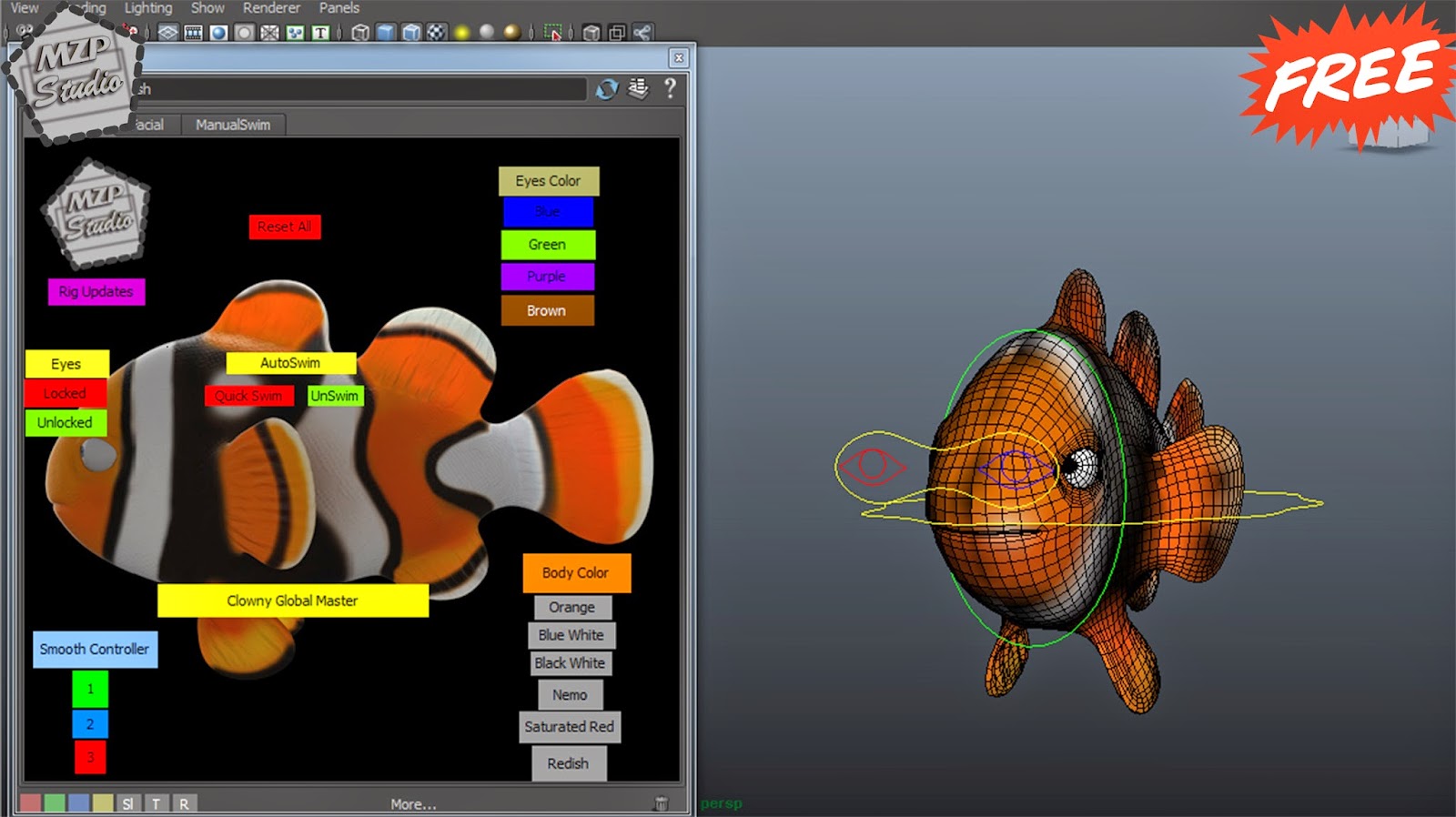Click the UnSwim button
Image resolution: width=1456 pixels, height=817 pixels.
[x=335, y=396]
